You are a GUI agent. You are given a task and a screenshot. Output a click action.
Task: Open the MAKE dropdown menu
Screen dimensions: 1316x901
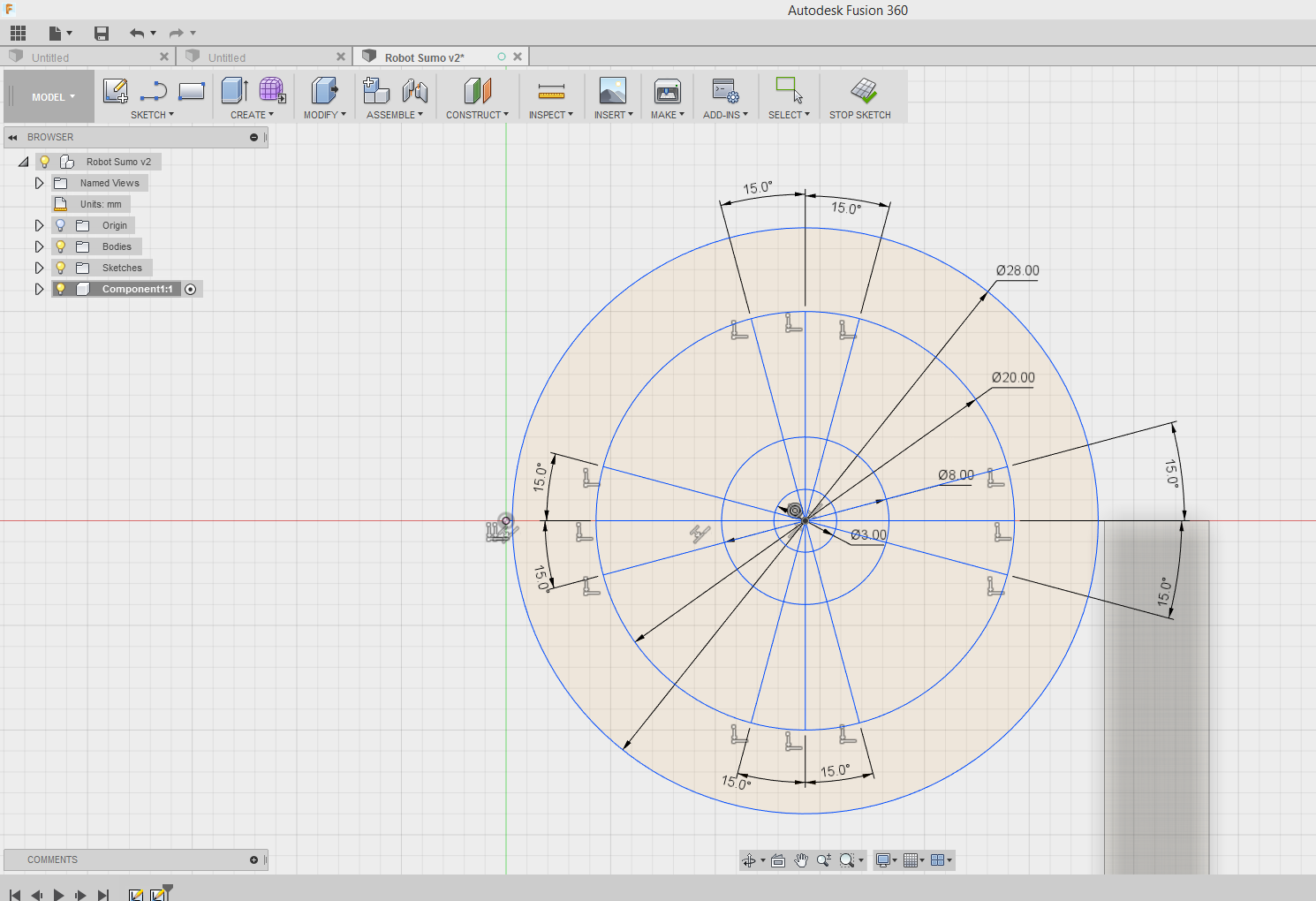click(x=668, y=115)
